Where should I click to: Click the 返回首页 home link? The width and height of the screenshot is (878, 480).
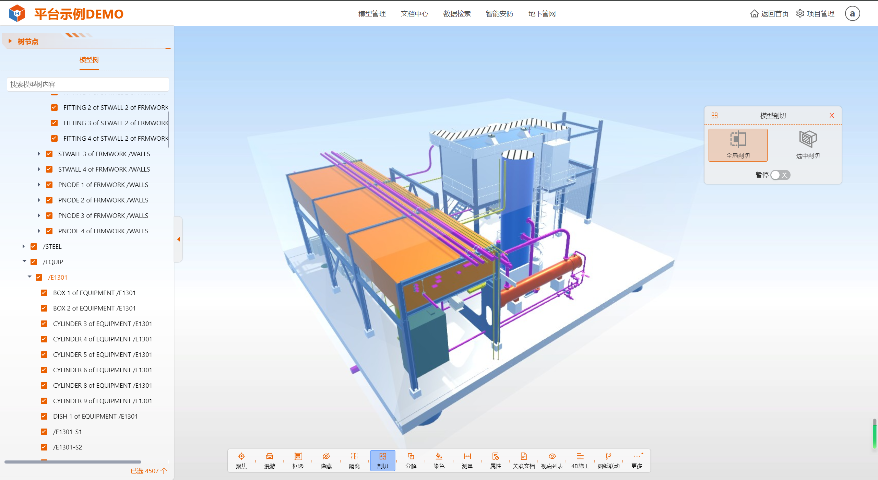coord(768,14)
